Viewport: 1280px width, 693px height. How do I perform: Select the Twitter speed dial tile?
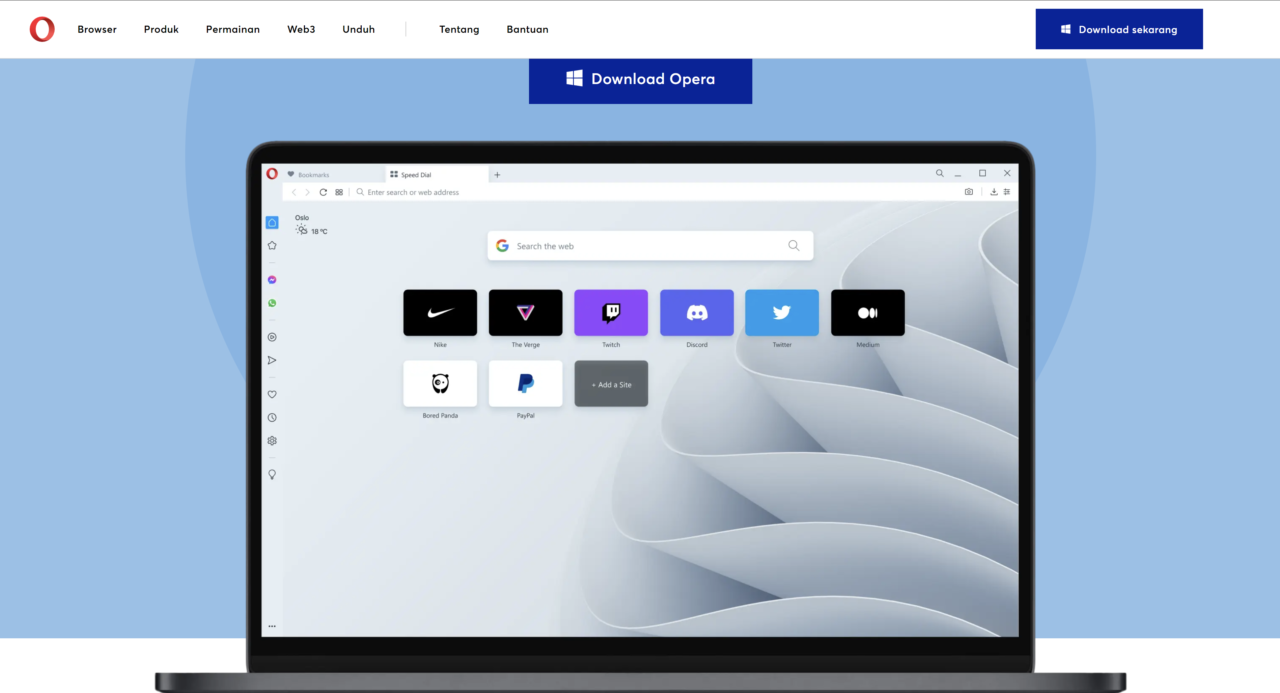(x=782, y=313)
